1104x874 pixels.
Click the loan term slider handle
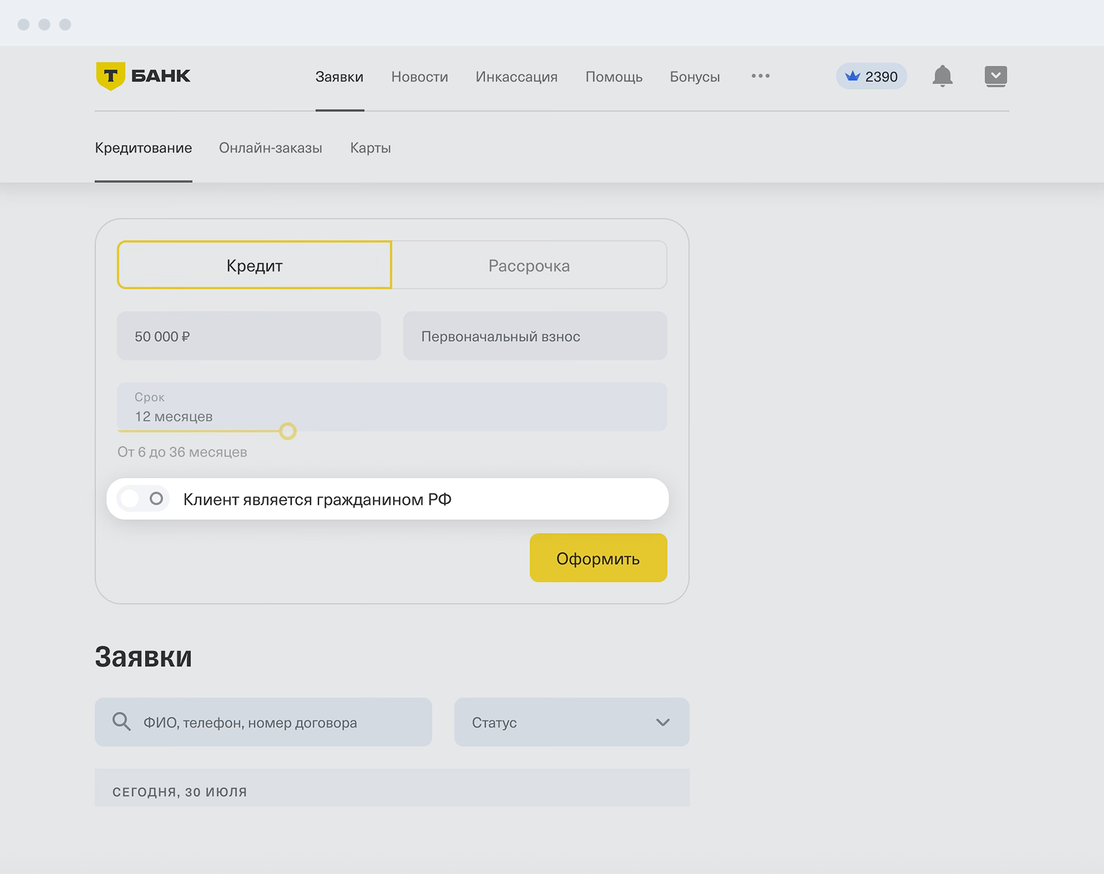tap(288, 431)
